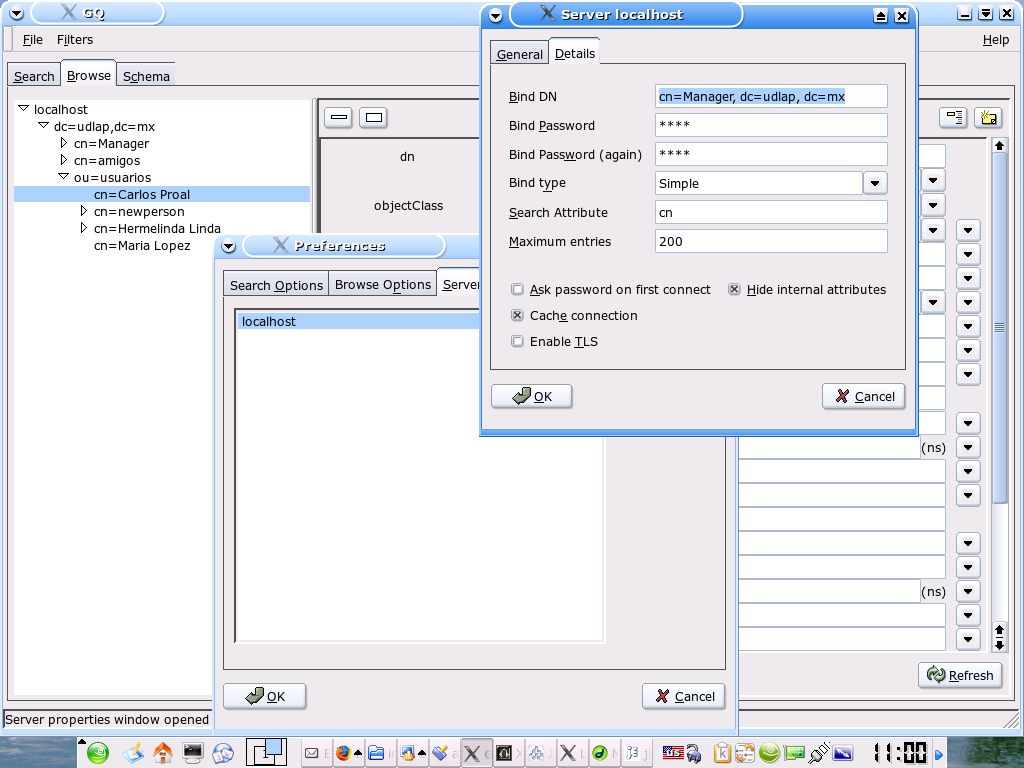Screen dimensions: 1024x768
Task: Click the Maximum entries input field
Action: coord(770,241)
